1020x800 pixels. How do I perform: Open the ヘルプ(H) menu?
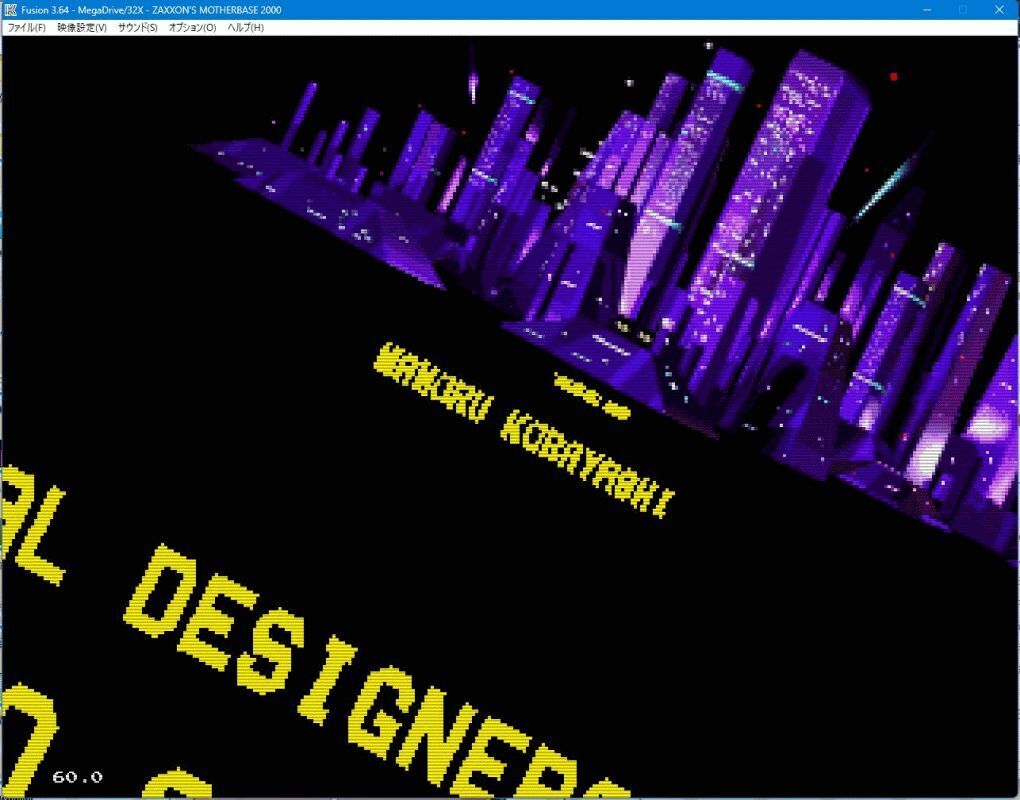245,27
